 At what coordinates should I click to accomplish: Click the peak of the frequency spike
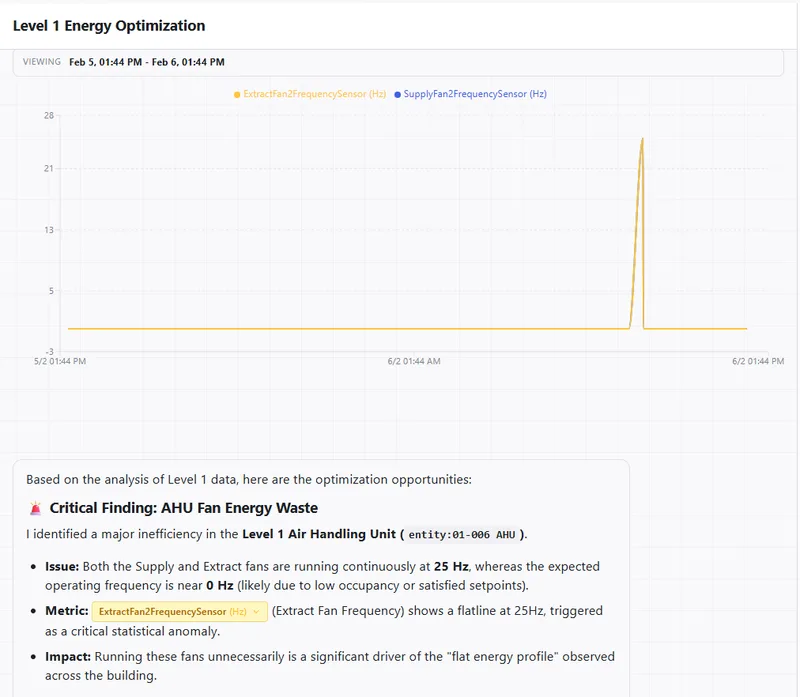point(642,139)
